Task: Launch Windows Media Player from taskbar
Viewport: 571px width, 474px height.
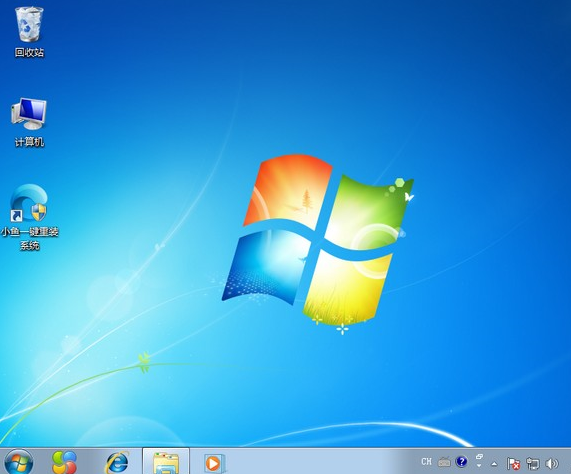Action: pos(214,463)
